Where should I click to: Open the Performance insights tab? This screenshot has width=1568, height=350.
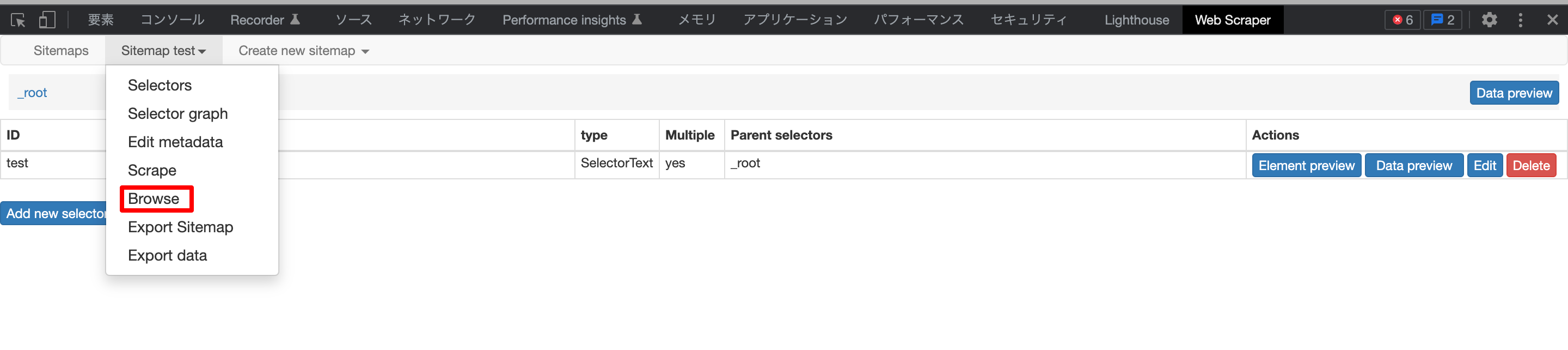571,20
